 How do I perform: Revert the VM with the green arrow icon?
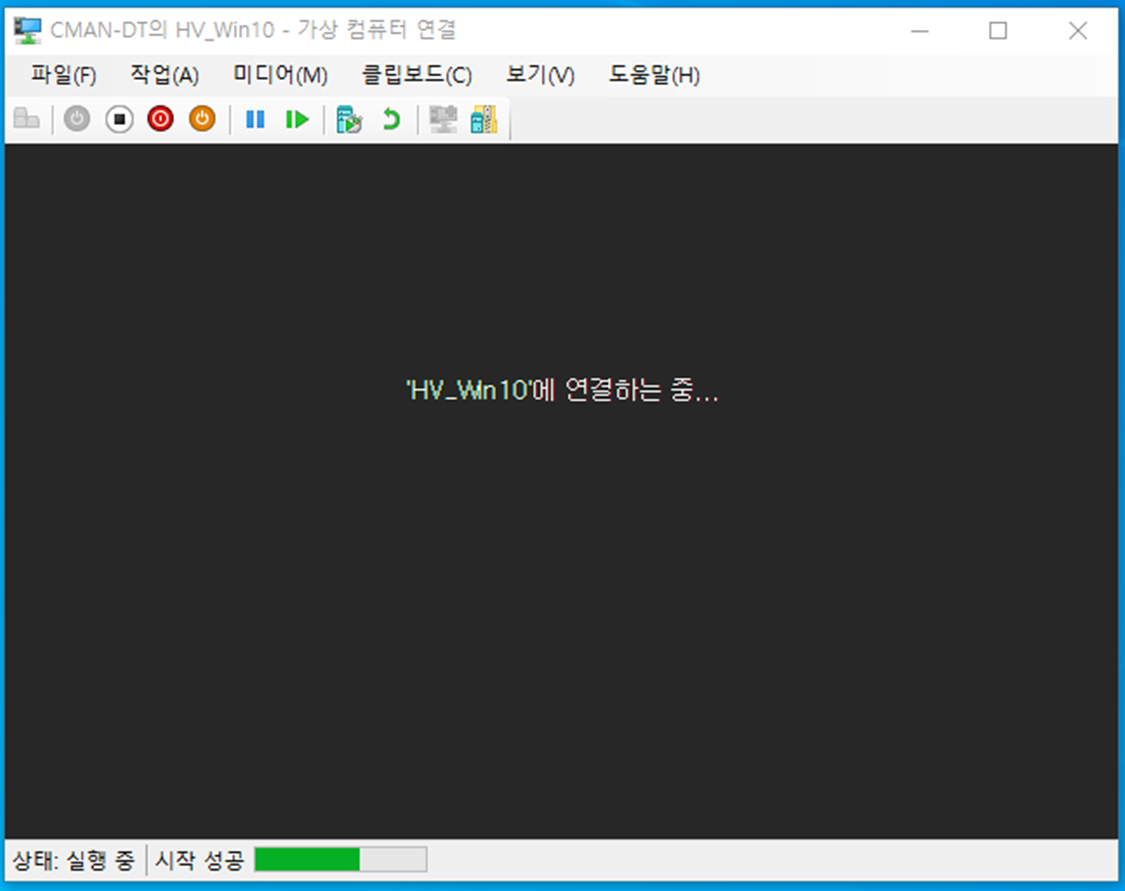pyautogui.click(x=391, y=119)
